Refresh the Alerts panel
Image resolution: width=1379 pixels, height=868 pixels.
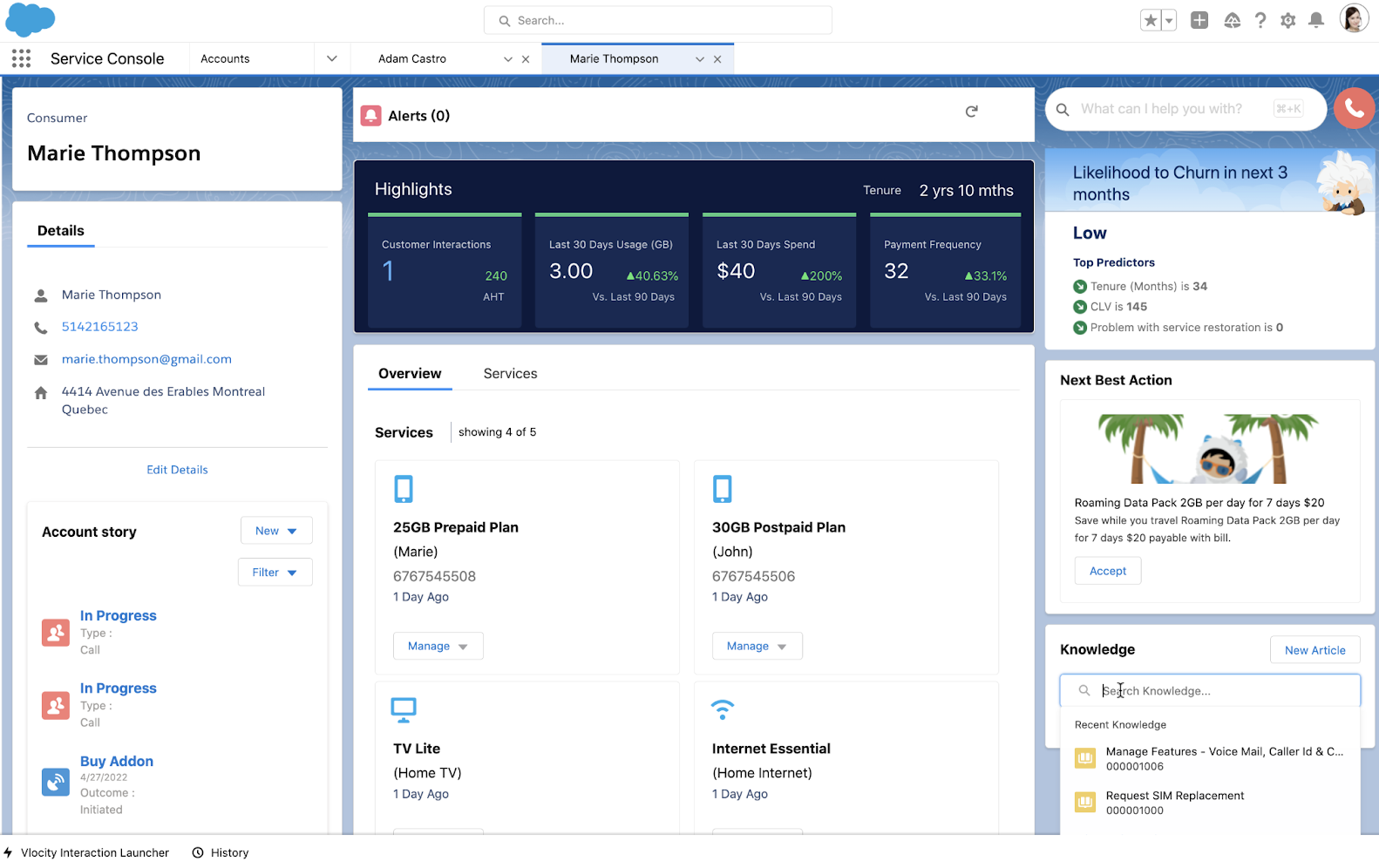pos(972,112)
